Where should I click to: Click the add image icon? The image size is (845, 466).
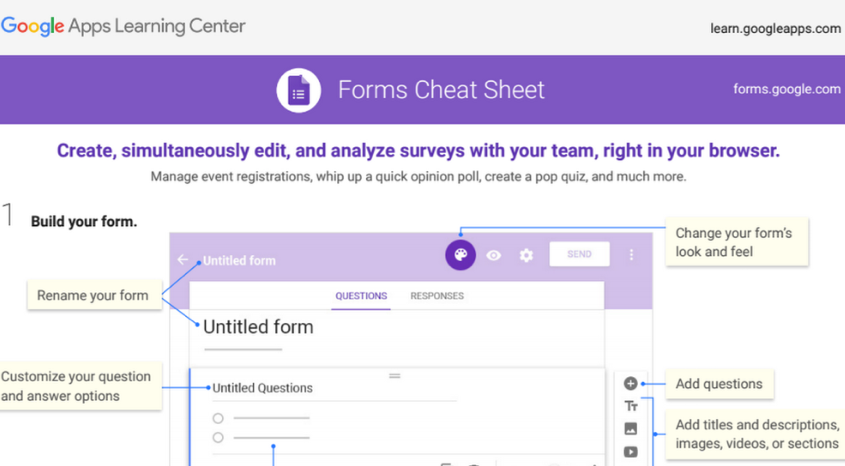630,429
